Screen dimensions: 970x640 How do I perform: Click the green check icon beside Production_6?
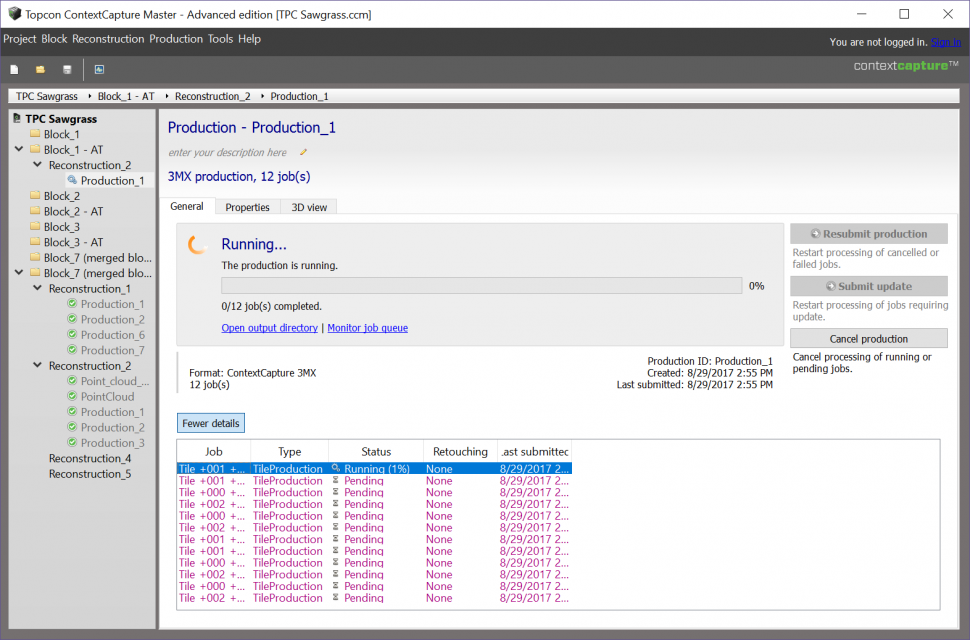point(72,335)
